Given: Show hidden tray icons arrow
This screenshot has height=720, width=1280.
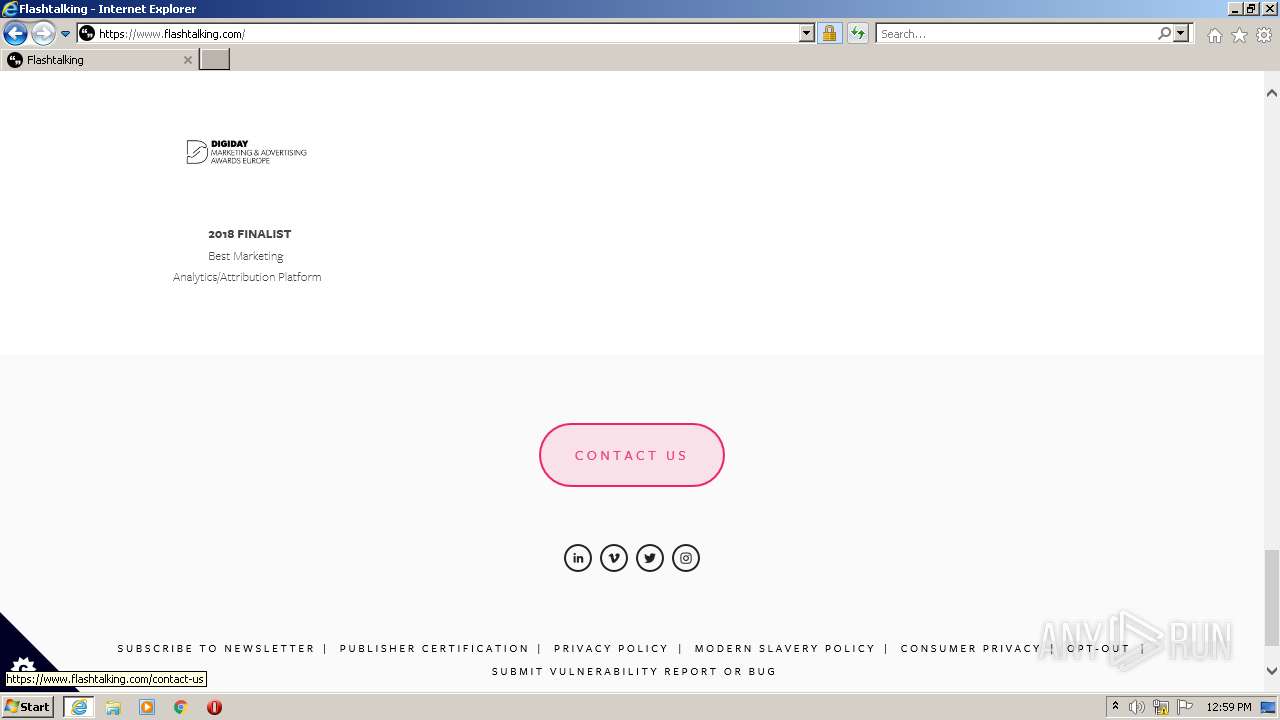Looking at the screenshot, I should [x=1115, y=707].
